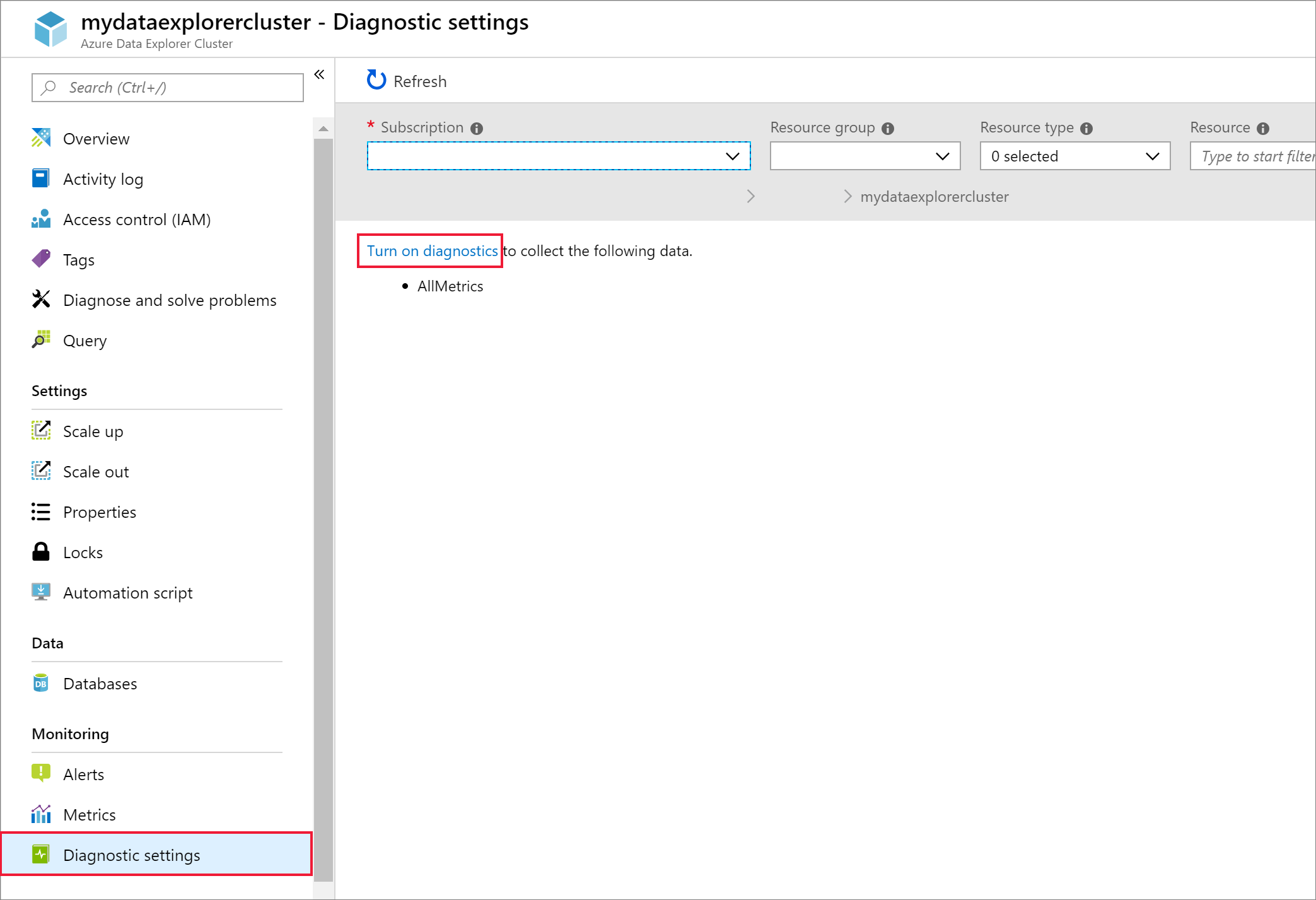Select the Databases data item
Viewport: 1316px width, 900px height.
pos(99,683)
